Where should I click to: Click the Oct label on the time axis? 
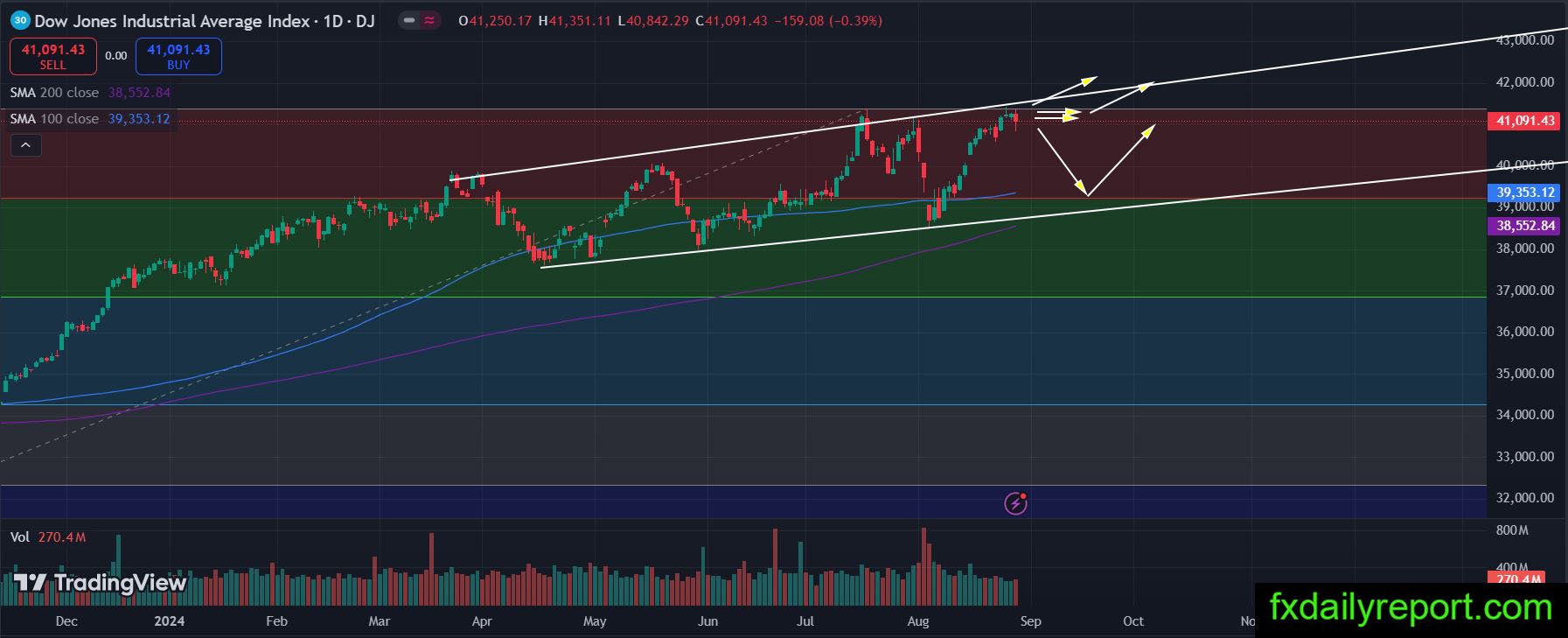(x=1133, y=621)
